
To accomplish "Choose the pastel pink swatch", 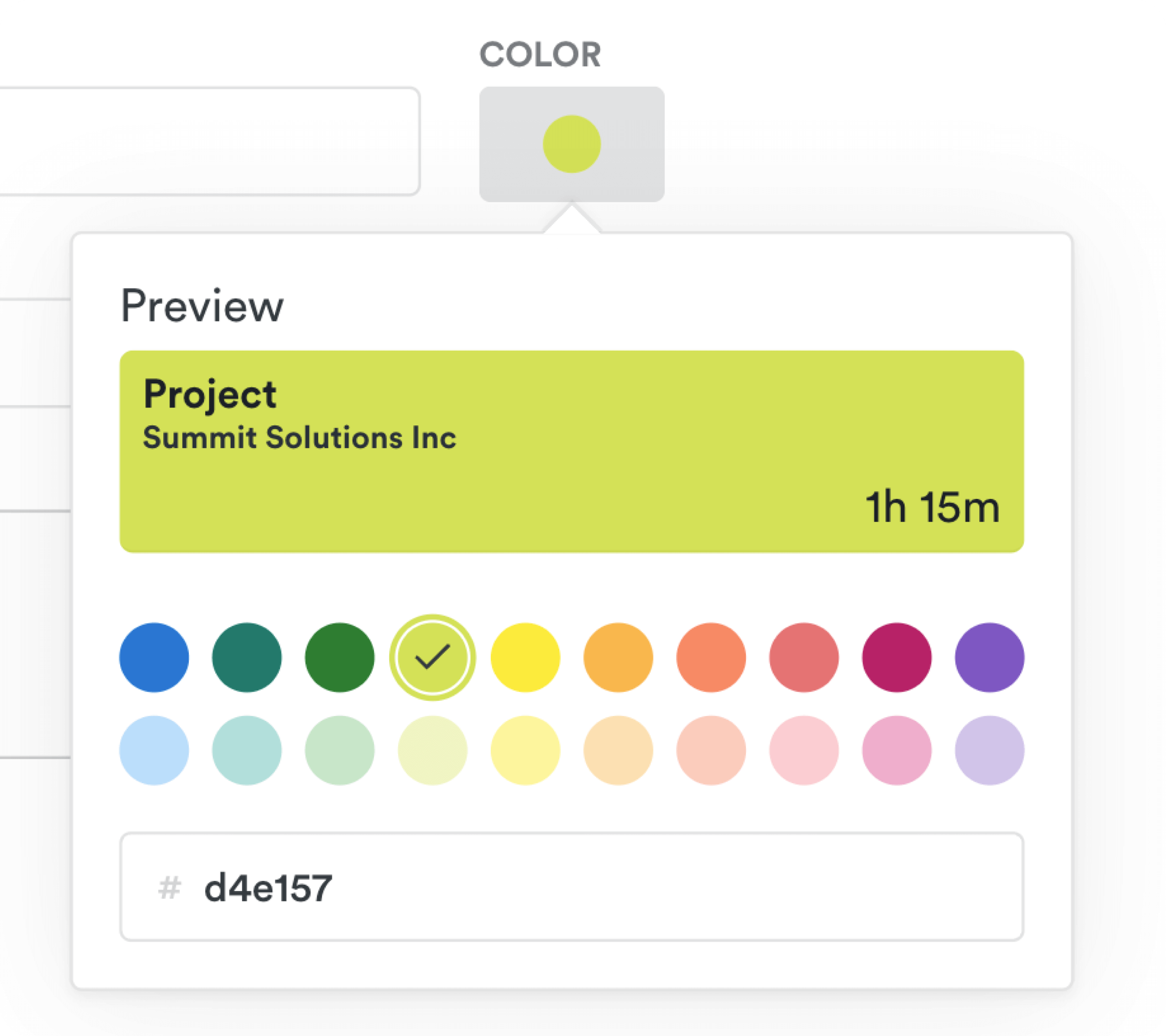I will point(804,751).
